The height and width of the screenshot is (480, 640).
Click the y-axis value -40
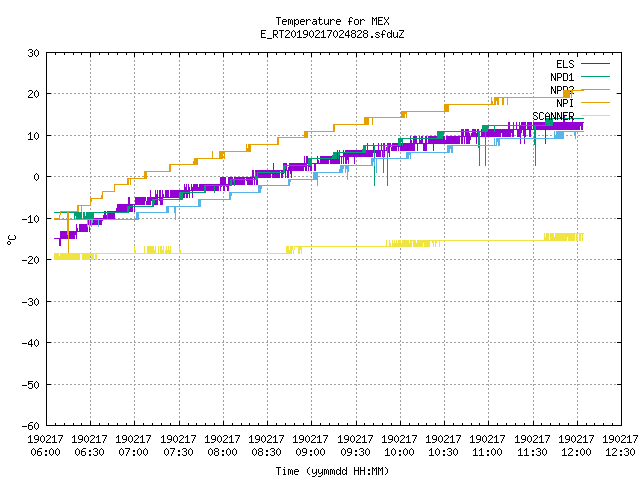pyautogui.click(x=31, y=343)
